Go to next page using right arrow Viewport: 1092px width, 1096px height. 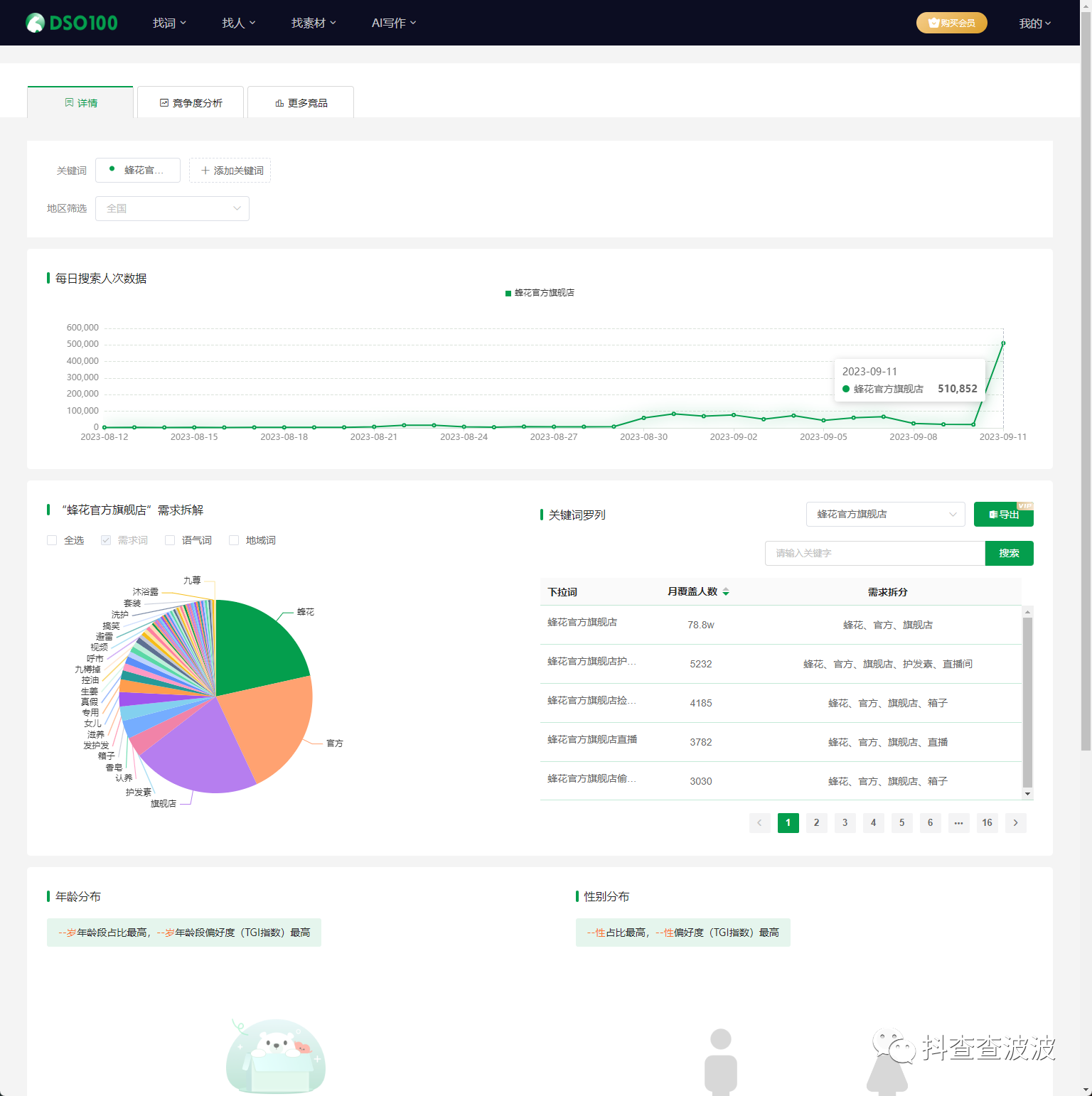[1015, 823]
